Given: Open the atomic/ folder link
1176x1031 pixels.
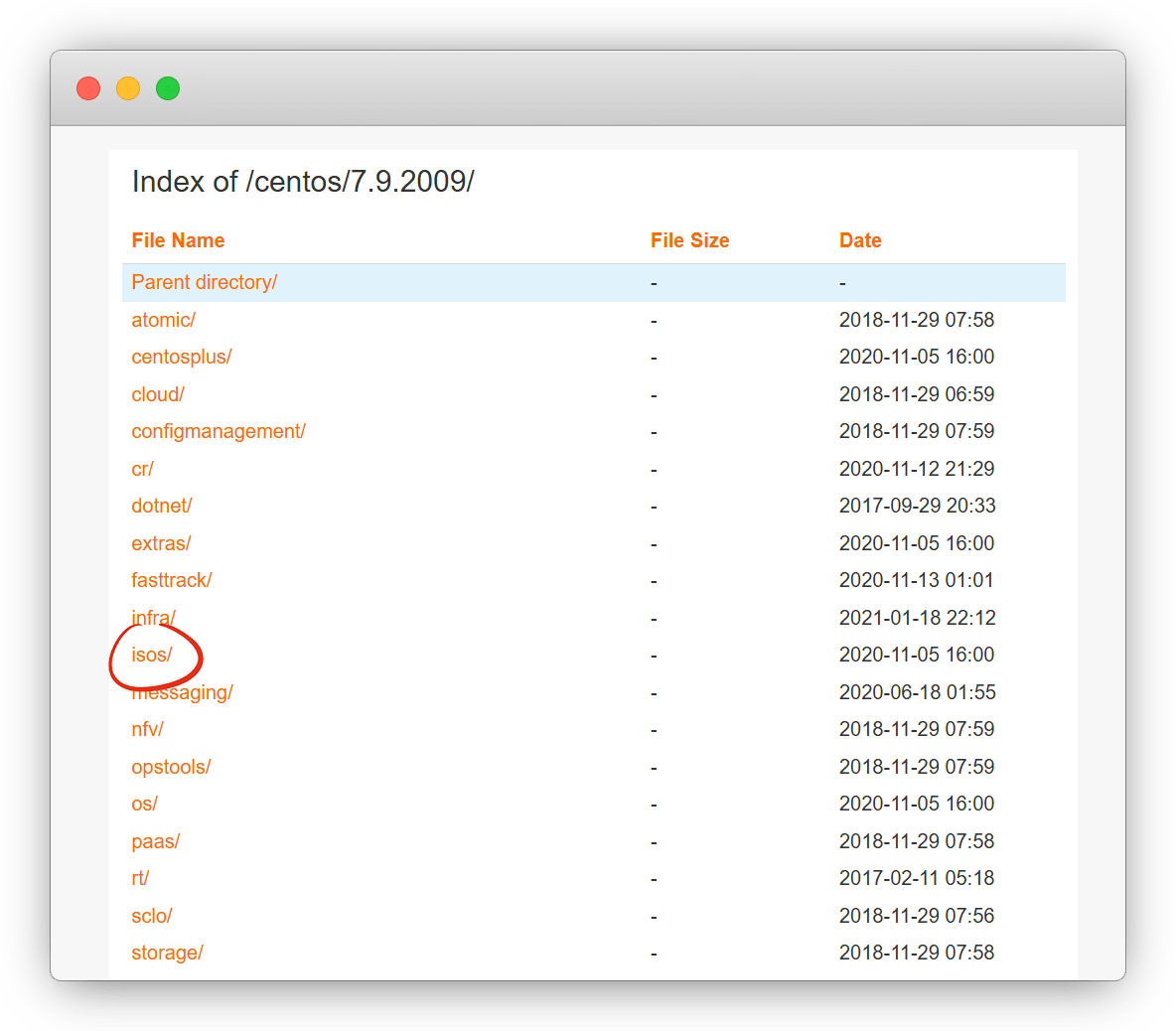Looking at the screenshot, I should [163, 320].
